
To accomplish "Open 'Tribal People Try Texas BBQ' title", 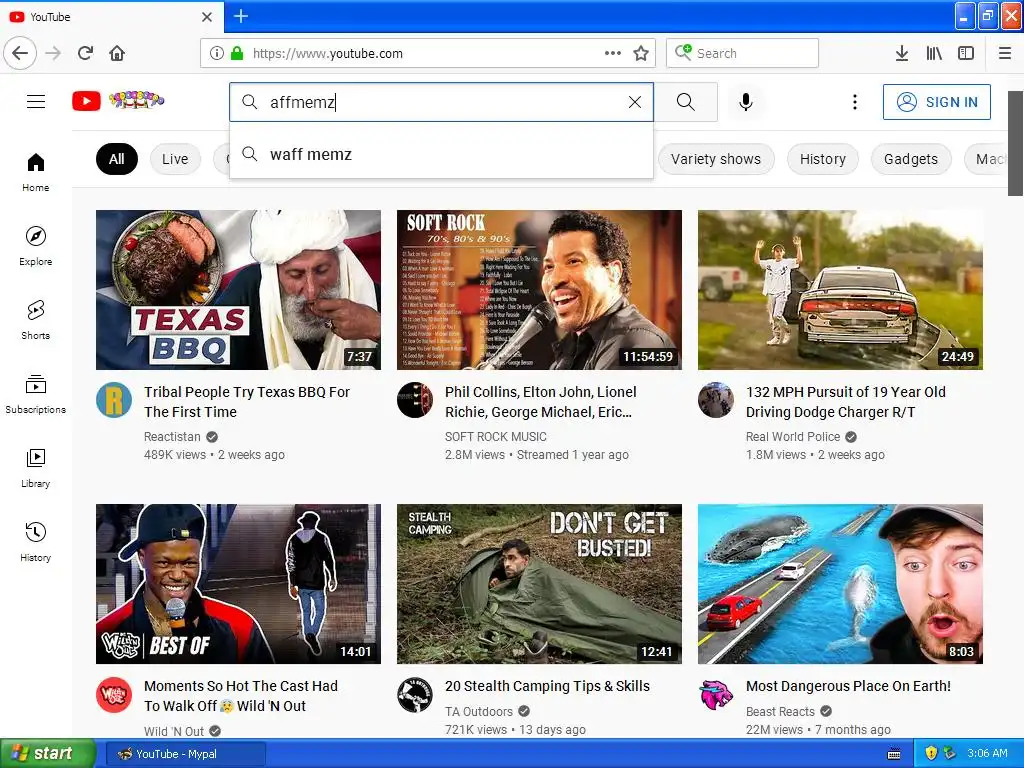I will tap(247, 402).
